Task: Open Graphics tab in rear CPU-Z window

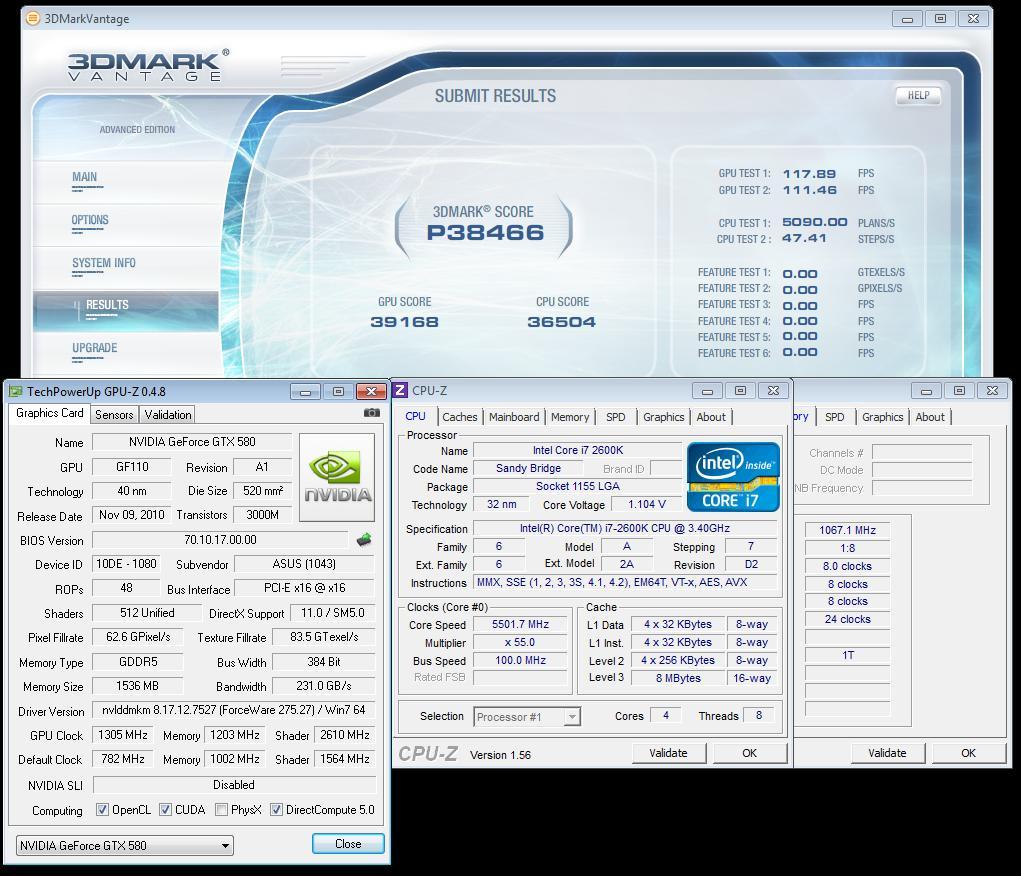Action: click(882, 417)
